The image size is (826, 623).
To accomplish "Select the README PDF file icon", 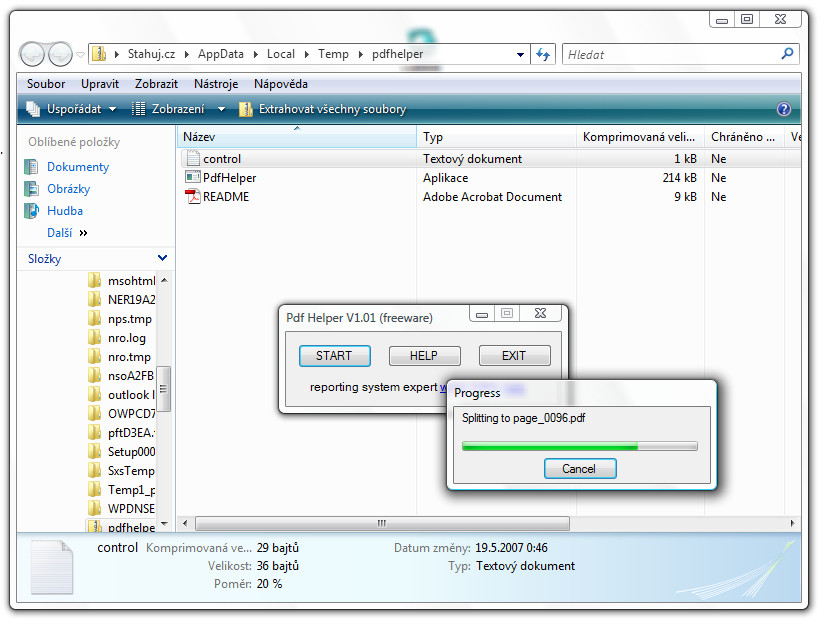I will tap(193, 196).
